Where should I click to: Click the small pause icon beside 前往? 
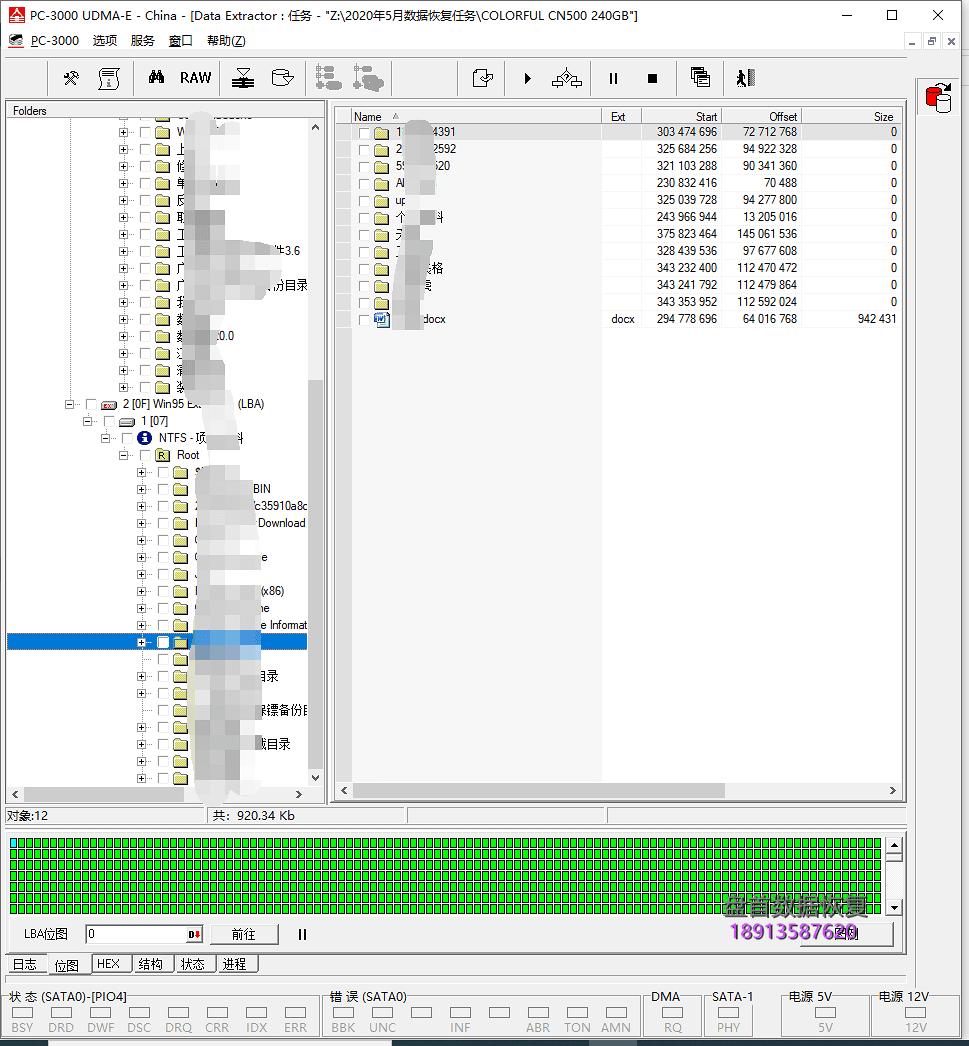(302, 935)
